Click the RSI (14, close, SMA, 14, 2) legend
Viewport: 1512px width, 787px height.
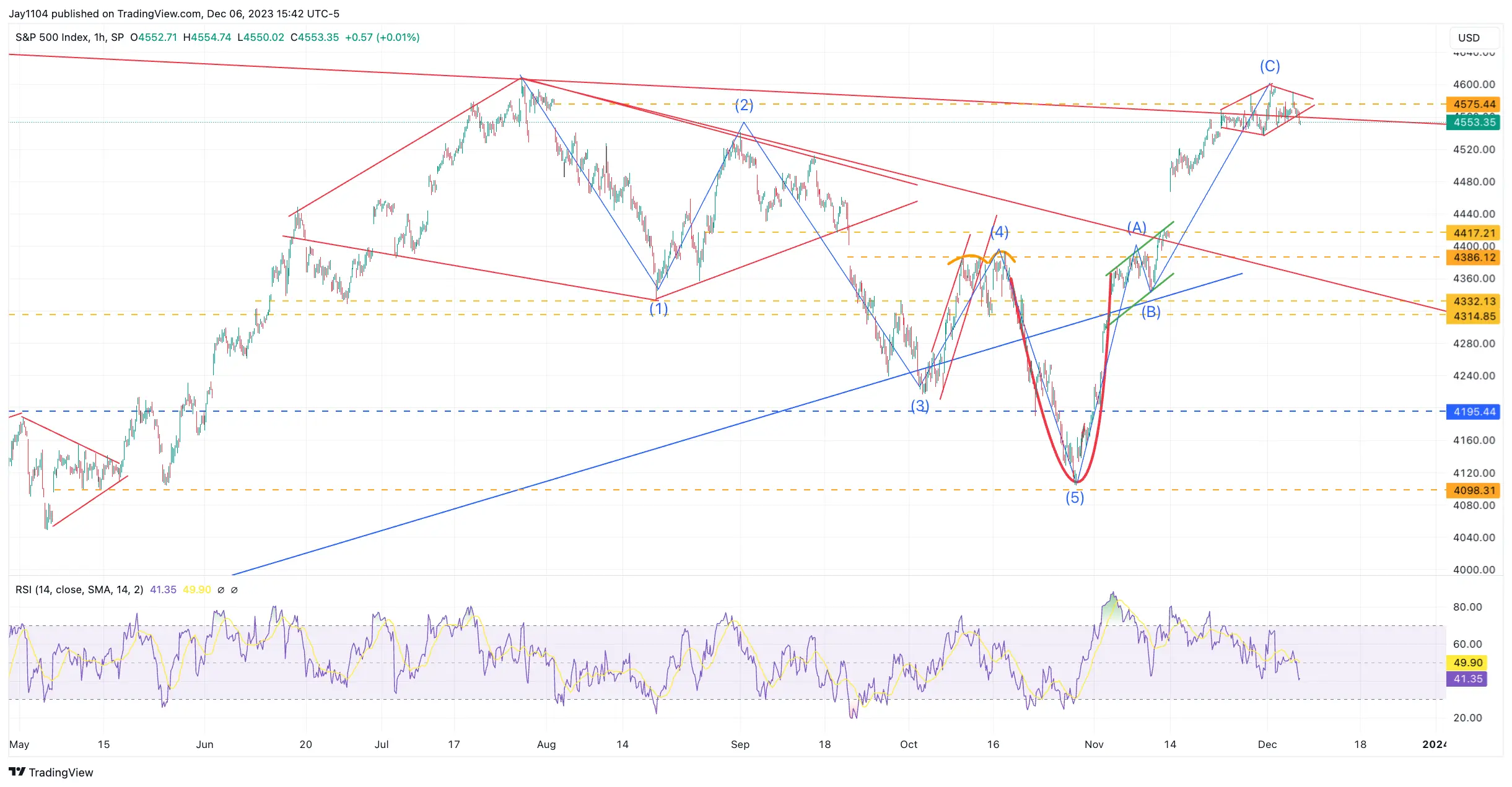tap(79, 589)
